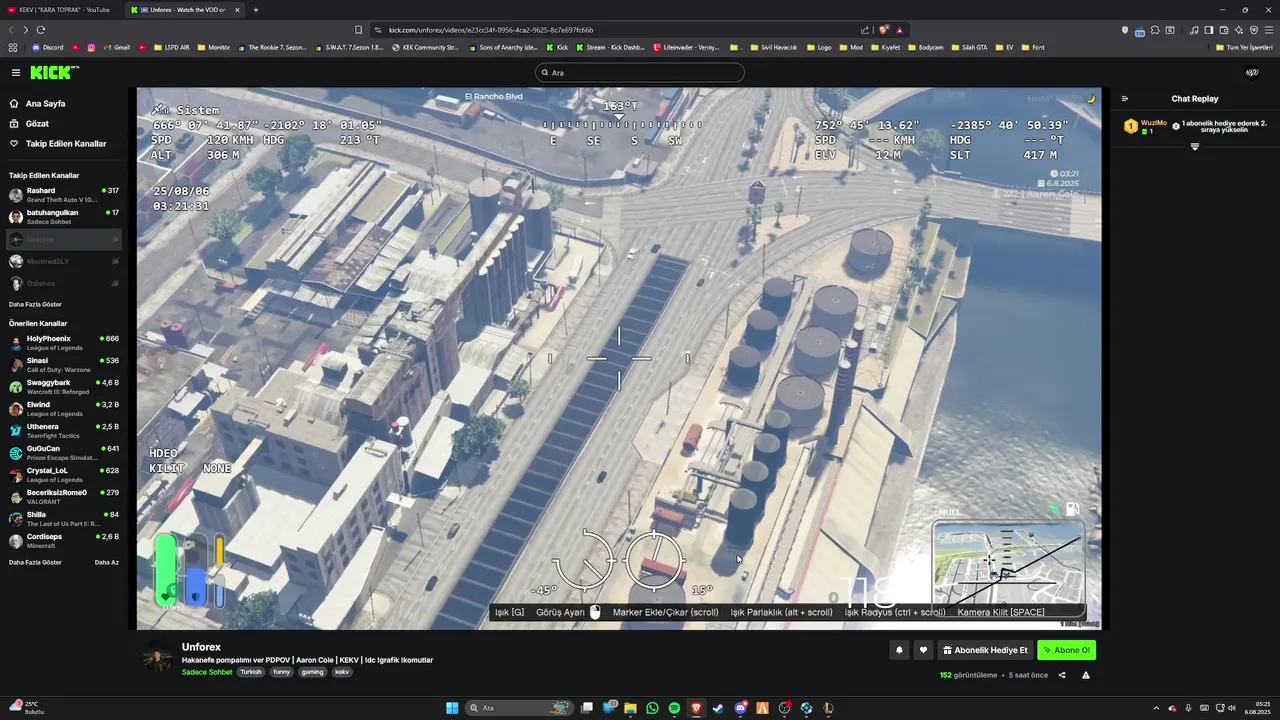Open Sinasi recommended channel
Viewport: 1280px width, 720px height.
(x=64, y=365)
